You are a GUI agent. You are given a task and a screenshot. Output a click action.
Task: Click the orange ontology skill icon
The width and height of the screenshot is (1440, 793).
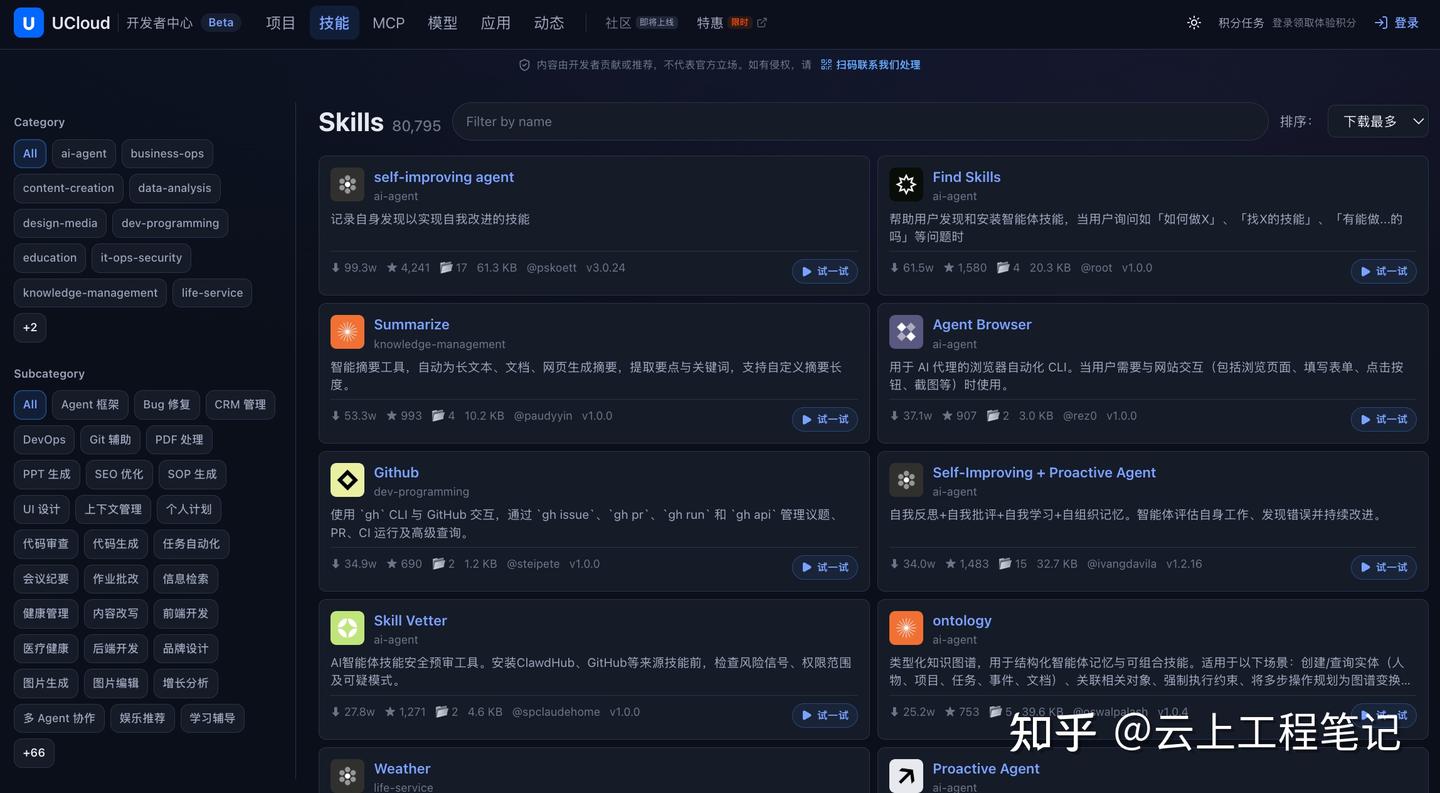906,628
